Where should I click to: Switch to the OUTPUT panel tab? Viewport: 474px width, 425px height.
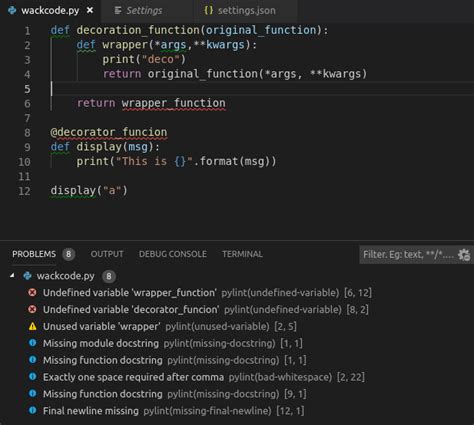(107, 254)
